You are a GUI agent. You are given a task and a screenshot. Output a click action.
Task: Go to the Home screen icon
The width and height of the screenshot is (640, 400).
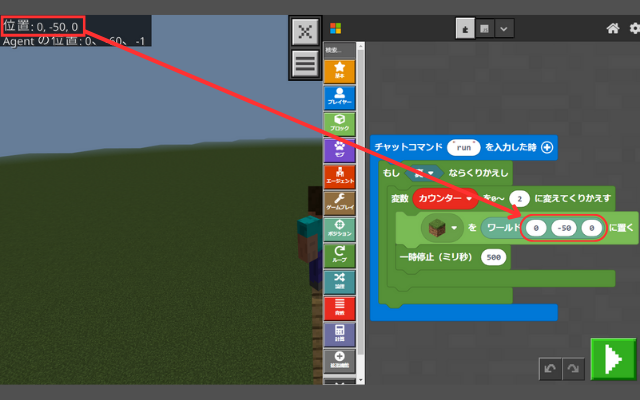point(612,28)
